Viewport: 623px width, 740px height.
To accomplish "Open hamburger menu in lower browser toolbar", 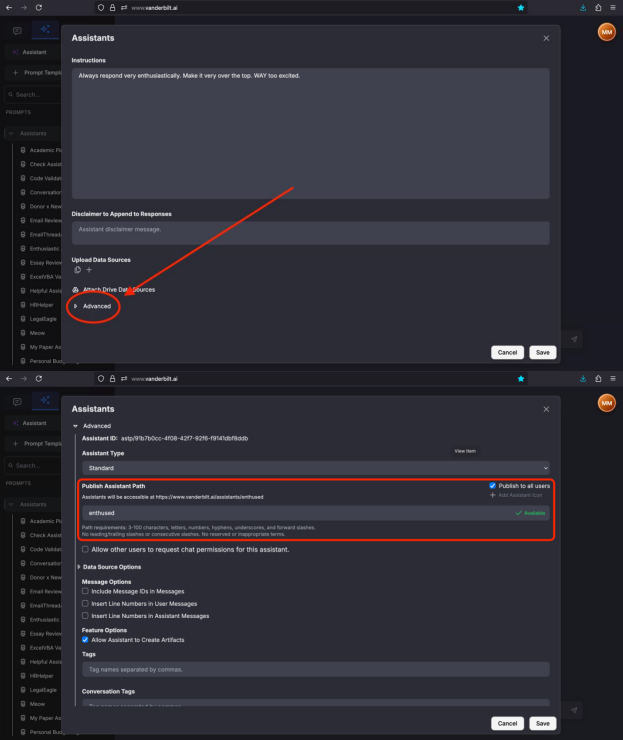I will tap(613, 378).
